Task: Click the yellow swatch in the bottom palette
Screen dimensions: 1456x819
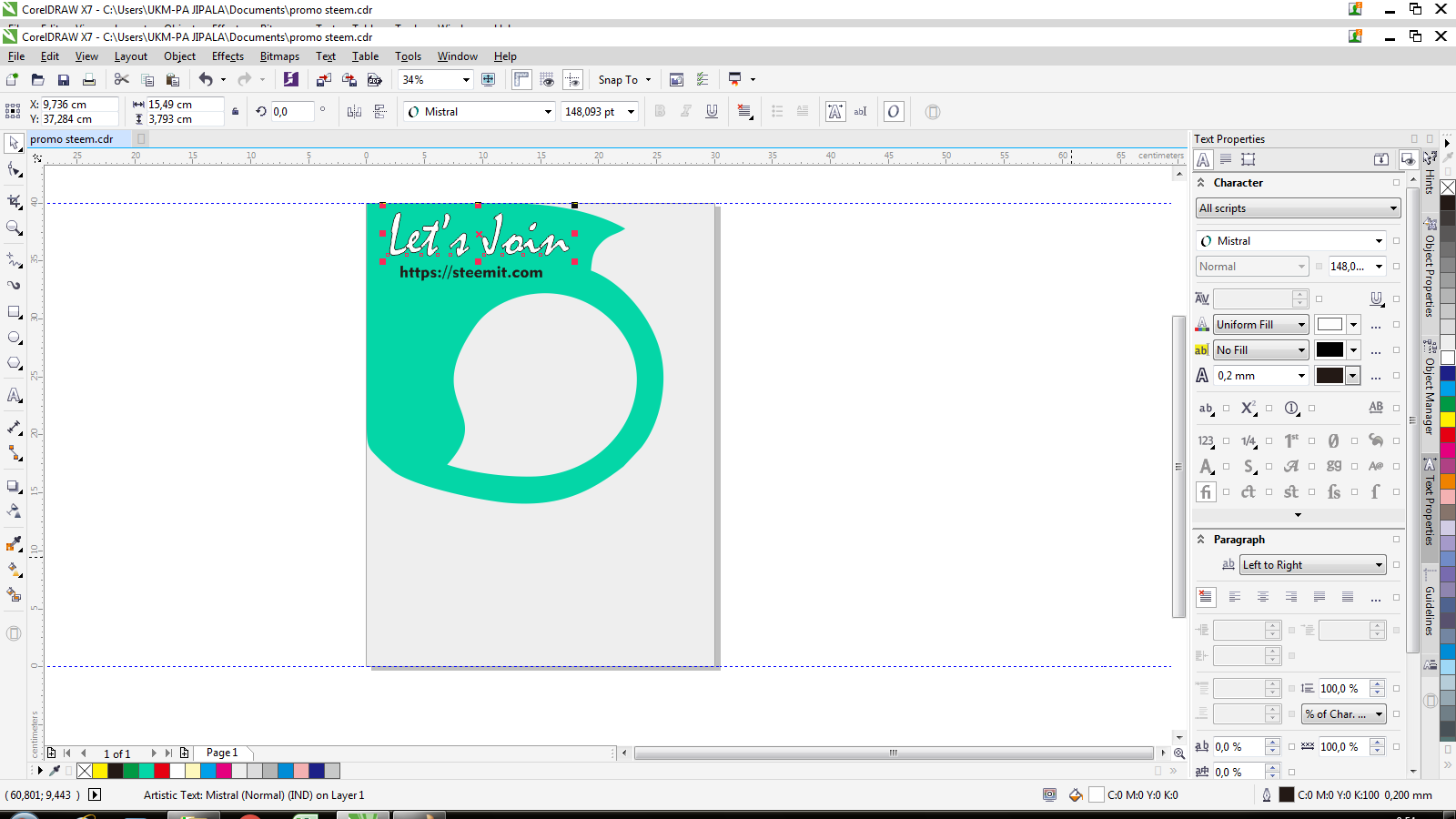Action: (100, 771)
